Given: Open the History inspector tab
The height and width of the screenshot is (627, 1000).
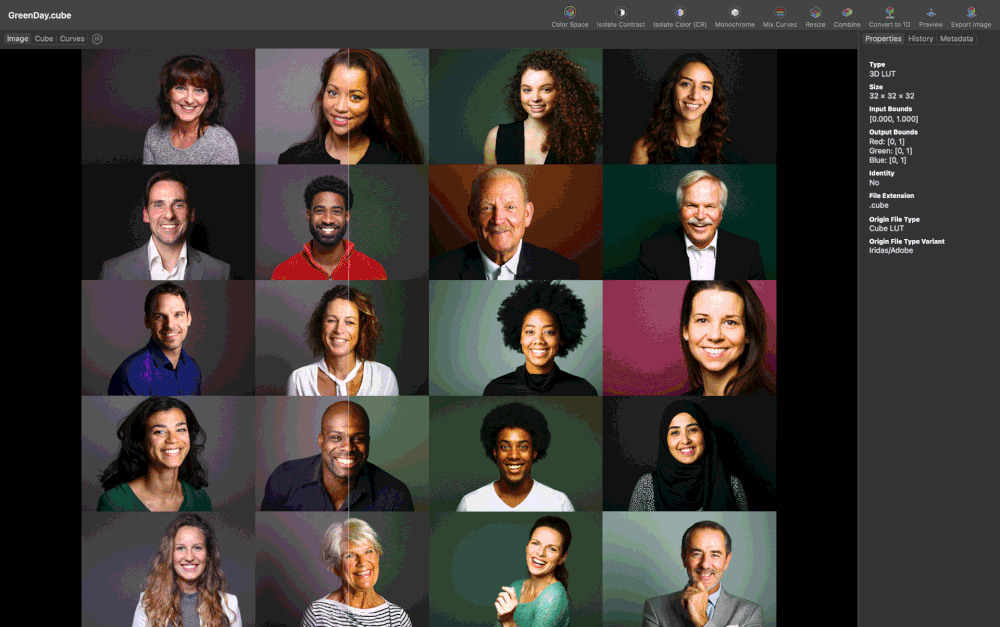Looking at the screenshot, I should pyautogui.click(x=920, y=39).
